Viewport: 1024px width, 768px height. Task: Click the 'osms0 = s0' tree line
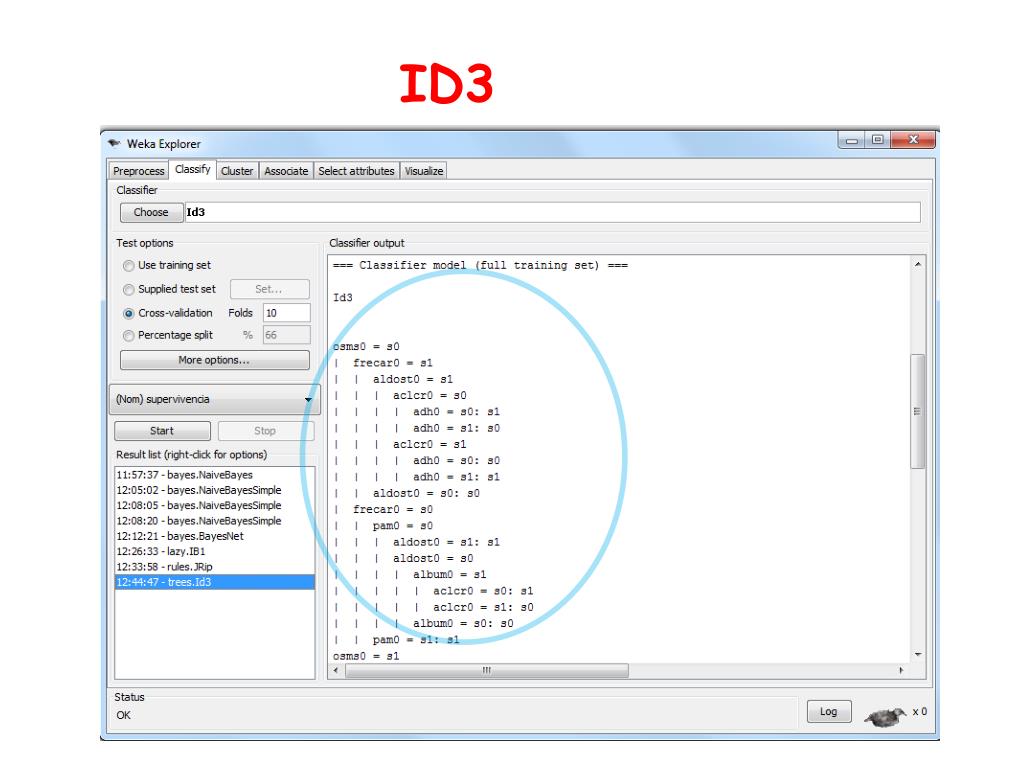[366, 347]
